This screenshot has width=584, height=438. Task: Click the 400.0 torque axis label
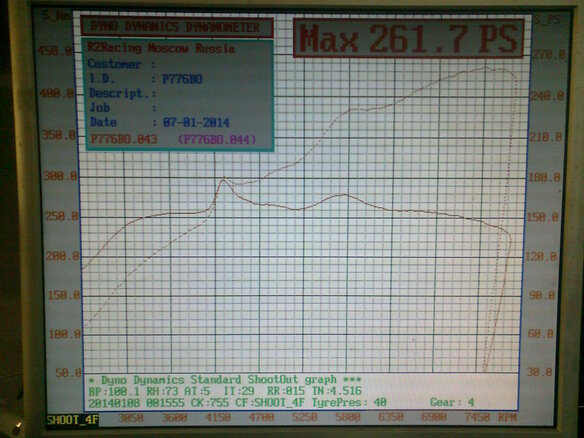[57, 93]
